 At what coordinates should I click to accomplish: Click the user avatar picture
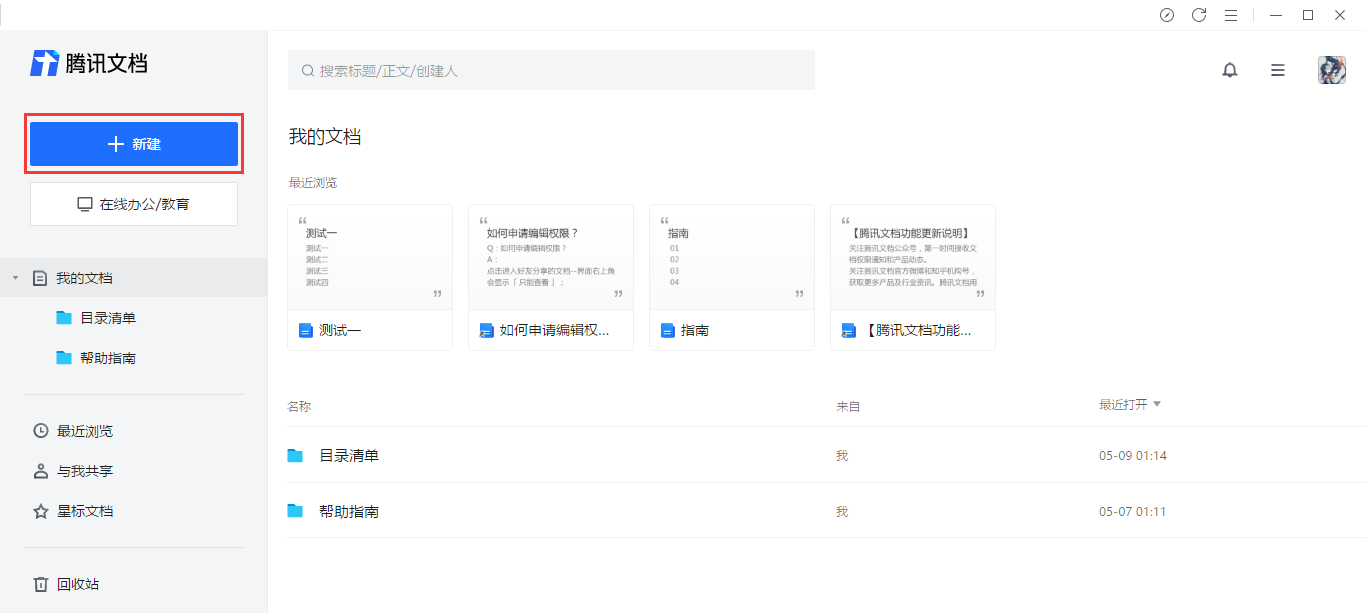pyautogui.click(x=1332, y=70)
